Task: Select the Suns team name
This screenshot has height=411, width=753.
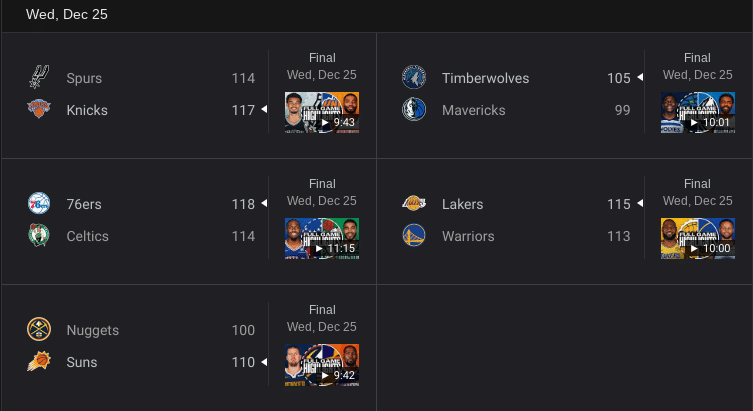Action: tap(82, 362)
